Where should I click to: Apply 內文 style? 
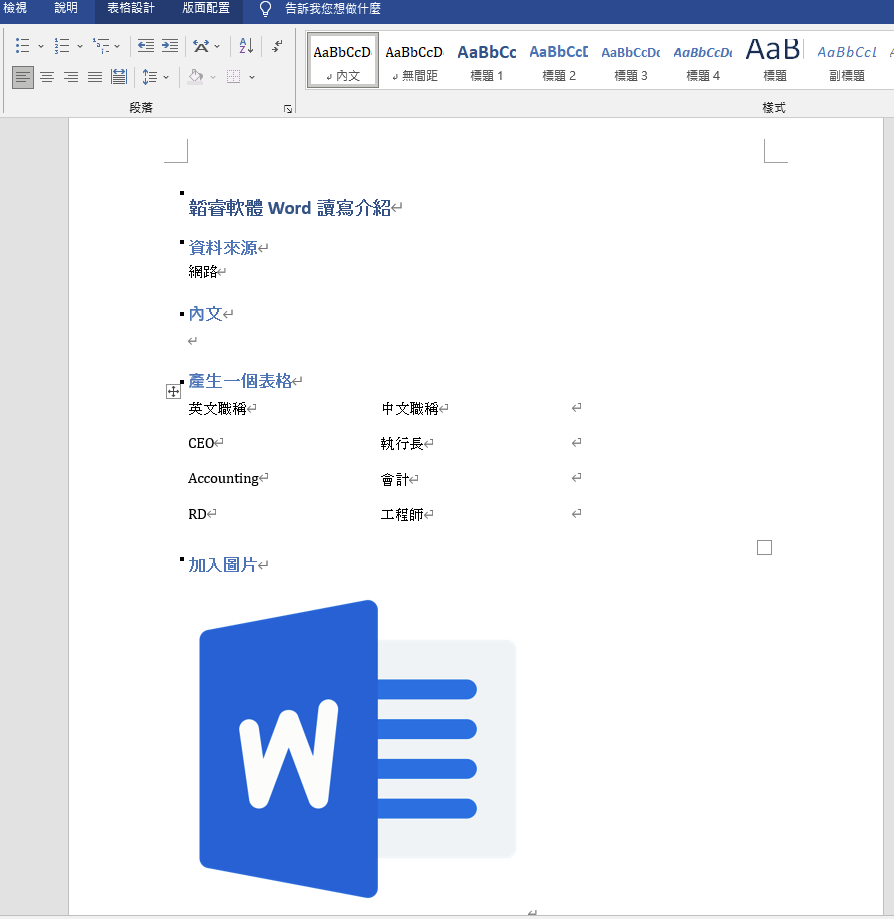click(343, 60)
